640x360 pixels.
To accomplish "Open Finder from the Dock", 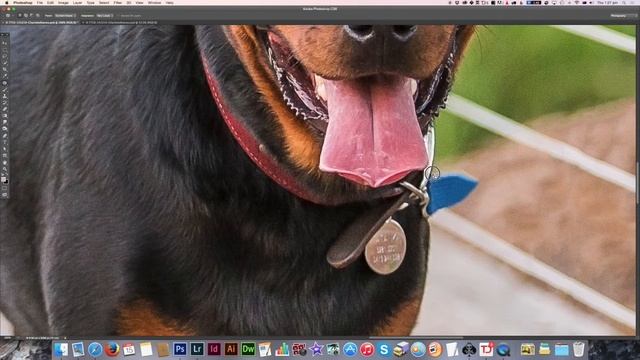I will 61,349.
